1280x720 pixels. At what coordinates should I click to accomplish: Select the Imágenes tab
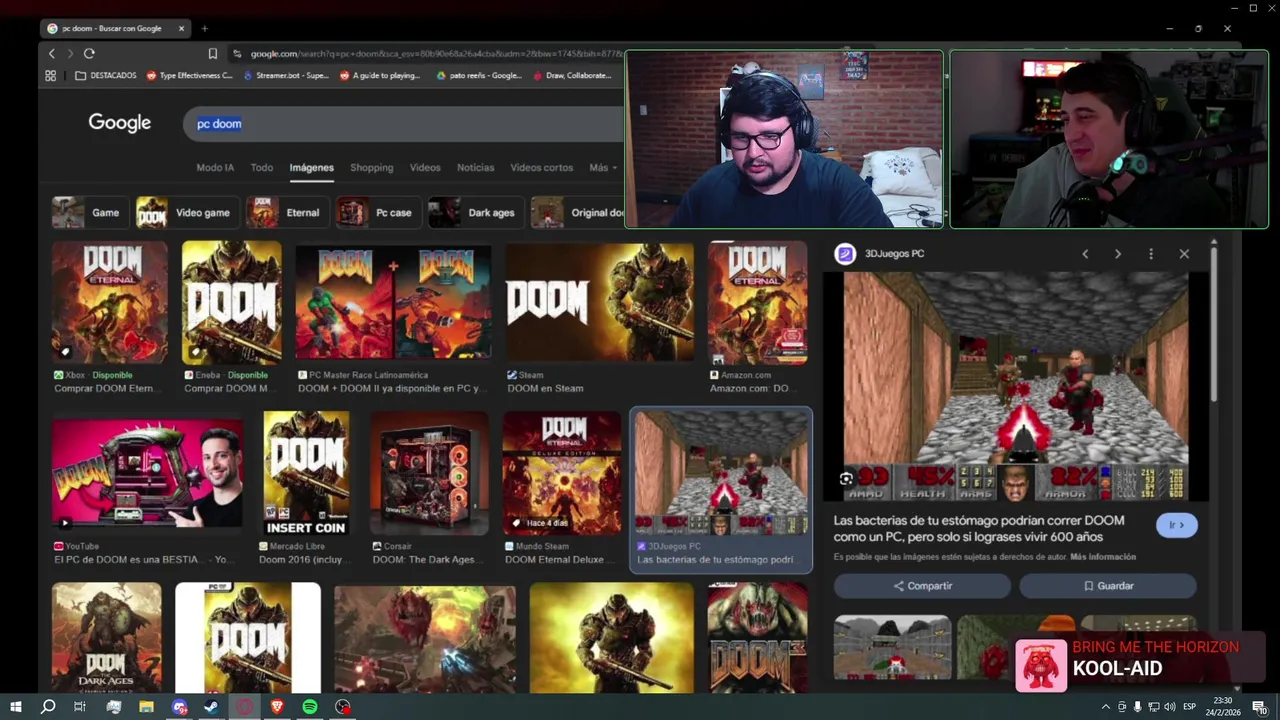(312, 168)
